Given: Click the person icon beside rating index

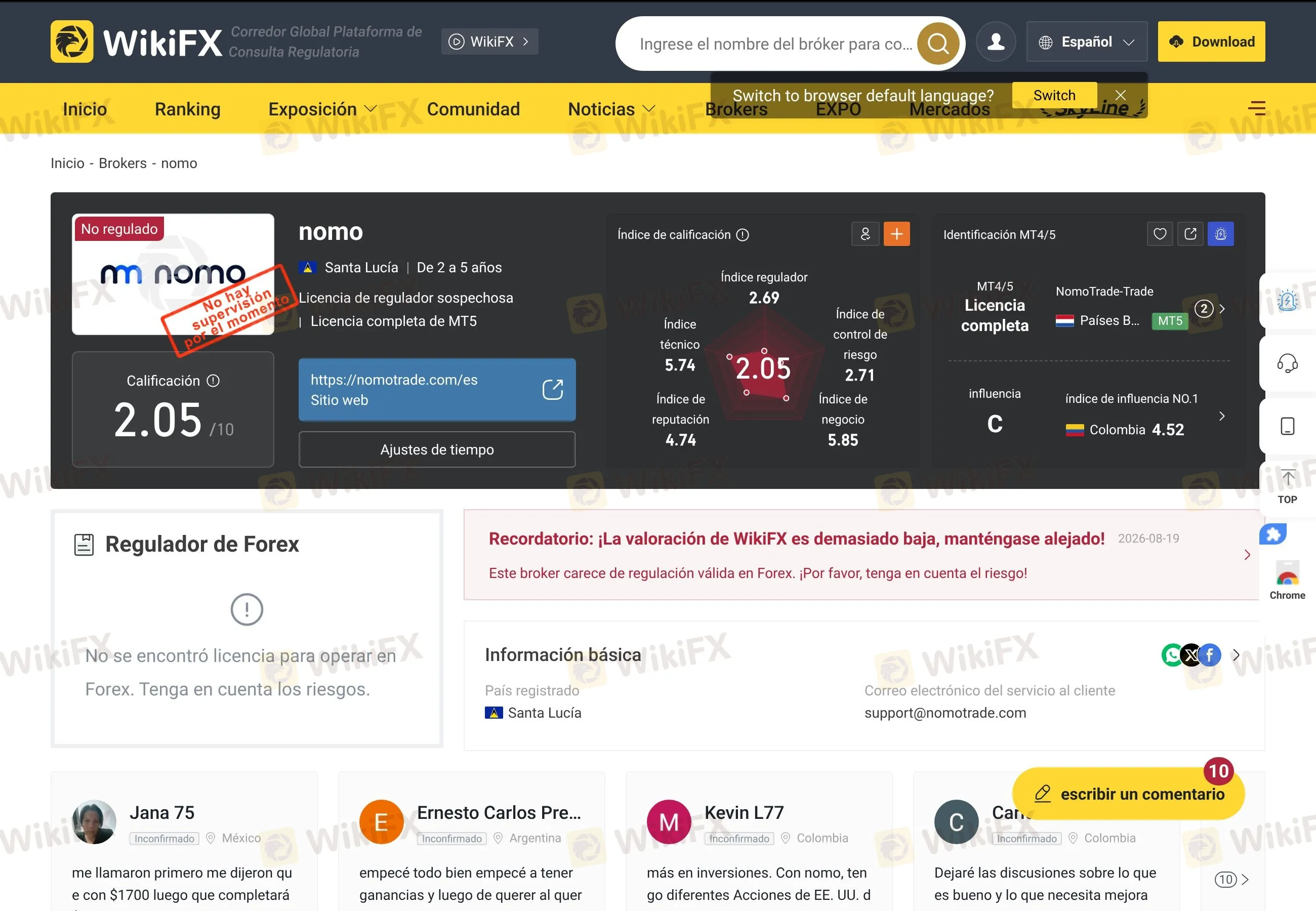Looking at the screenshot, I should (865, 234).
